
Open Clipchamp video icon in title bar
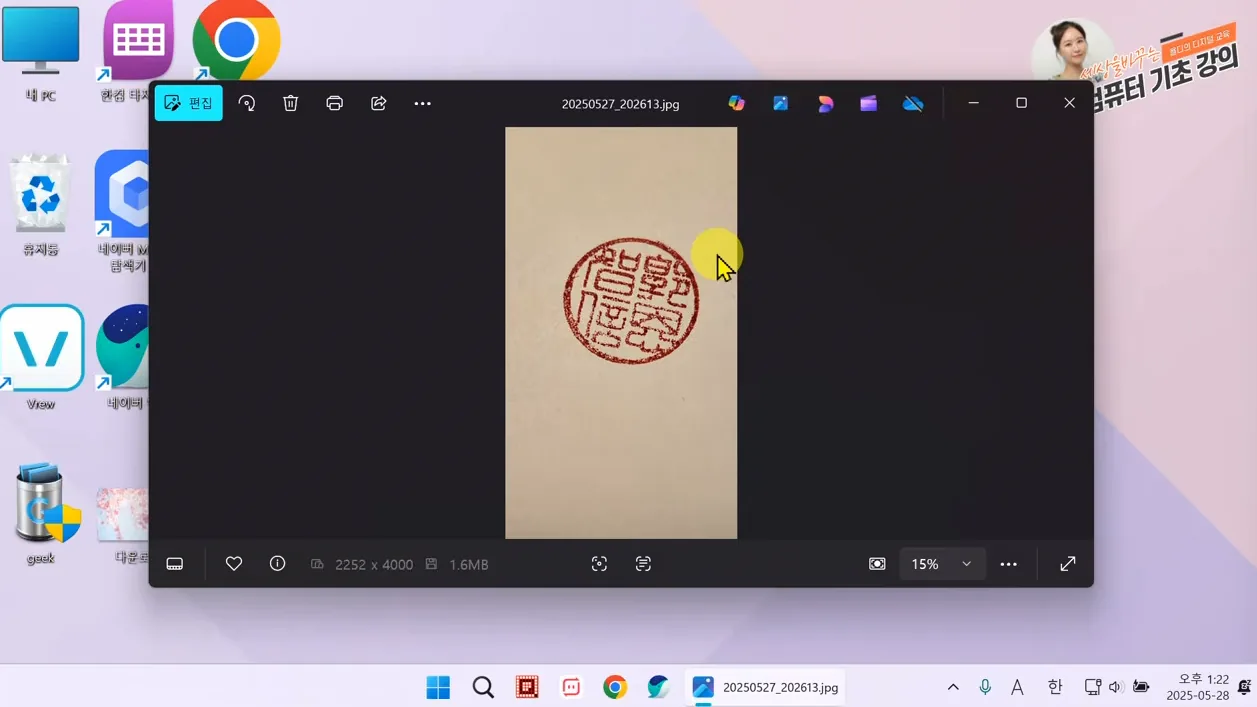[868, 103]
